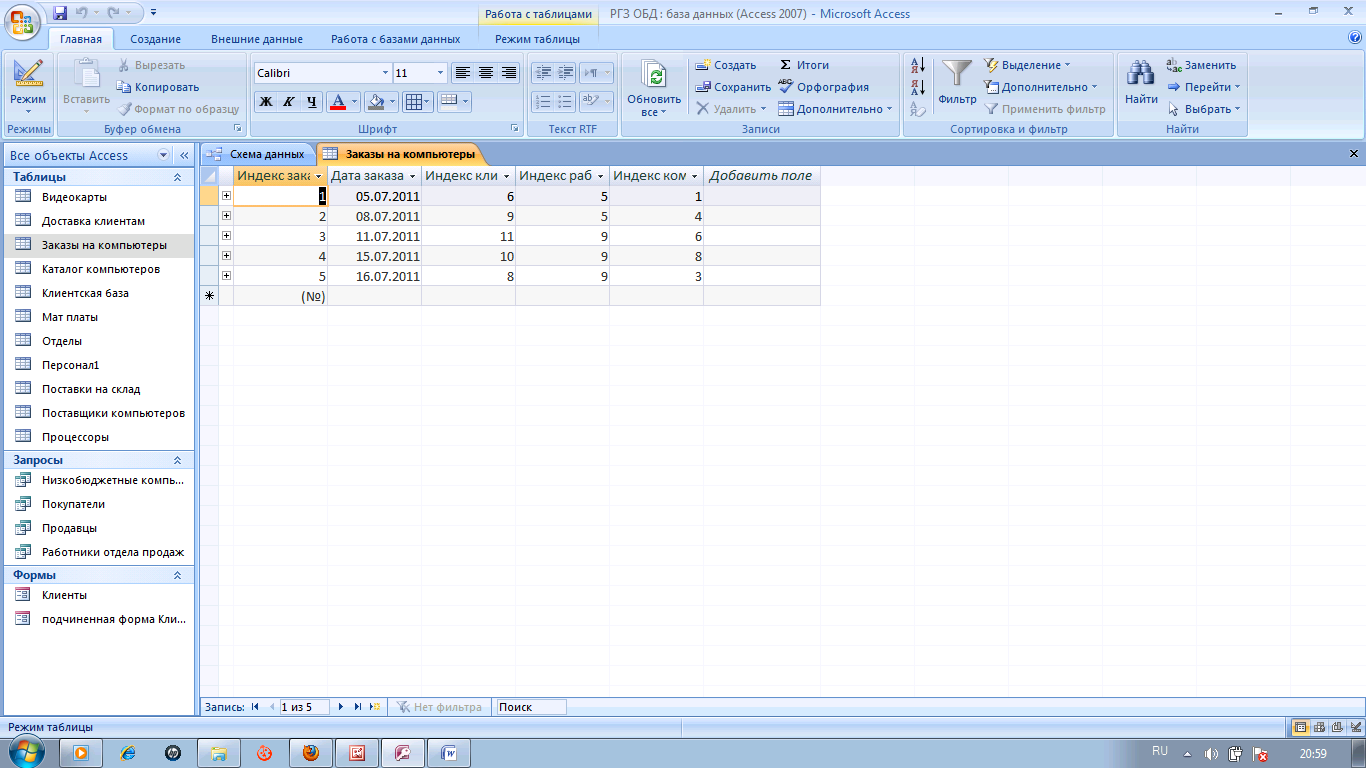1366x768 pixels.
Task: Go to first record navigation button
Action: 255,707
